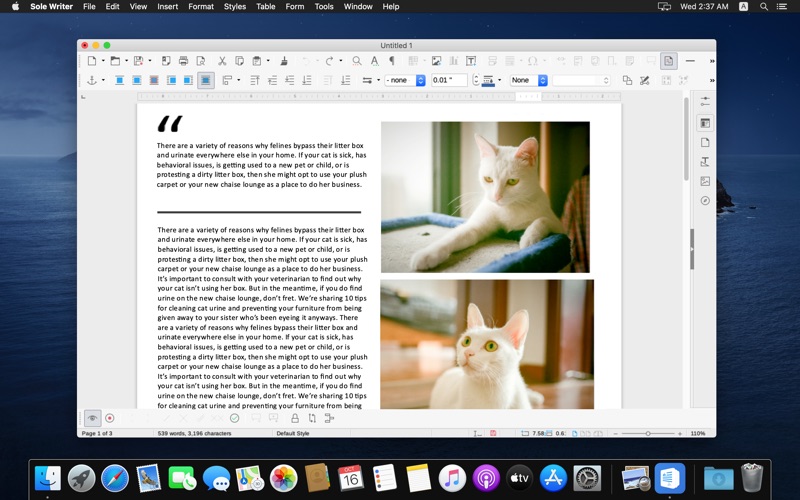This screenshot has width=800, height=500.
Task: Expand the area fill 'None' dropdown
Action: pyautogui.click(x=528, y=80)
